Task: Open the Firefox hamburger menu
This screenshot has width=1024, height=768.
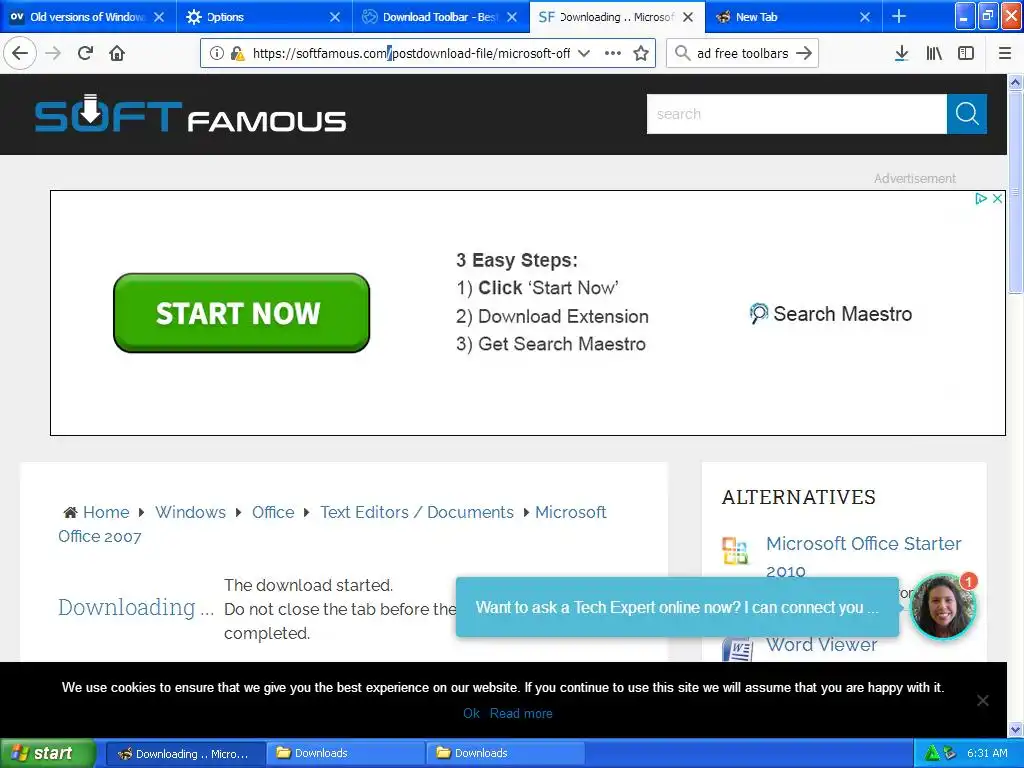Action: [x=1005, y=53]
